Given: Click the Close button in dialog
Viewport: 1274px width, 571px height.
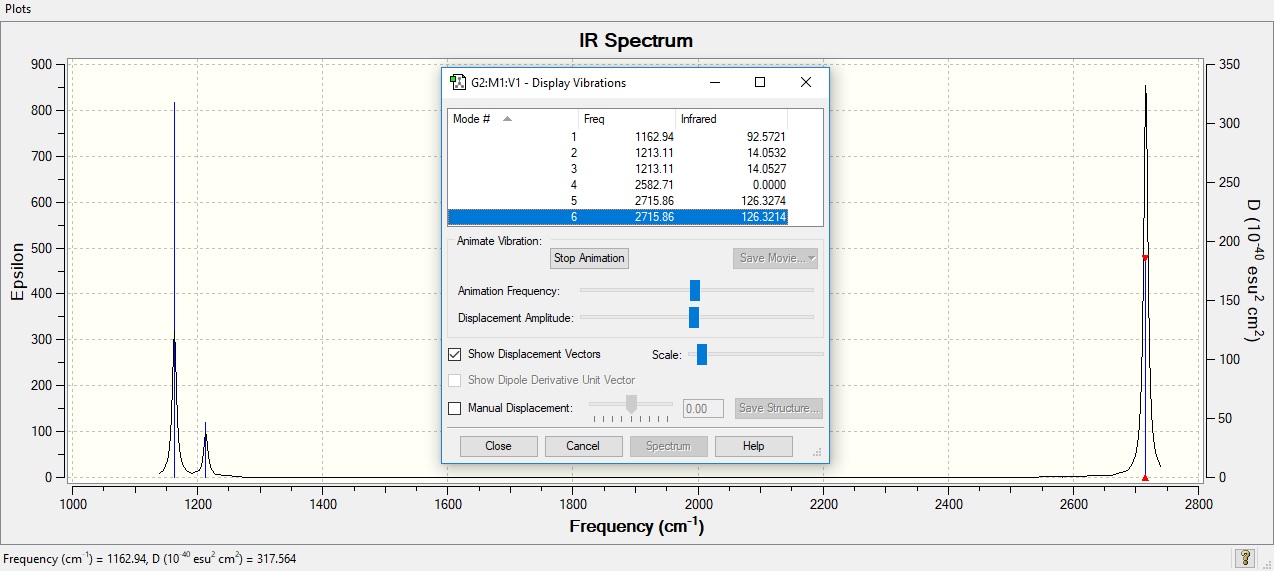Looking at the screenshot, I should (x=498, y=446).
